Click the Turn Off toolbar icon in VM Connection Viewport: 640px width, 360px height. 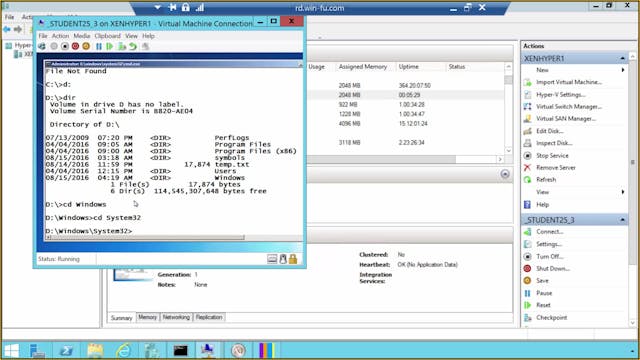[64, 47]
